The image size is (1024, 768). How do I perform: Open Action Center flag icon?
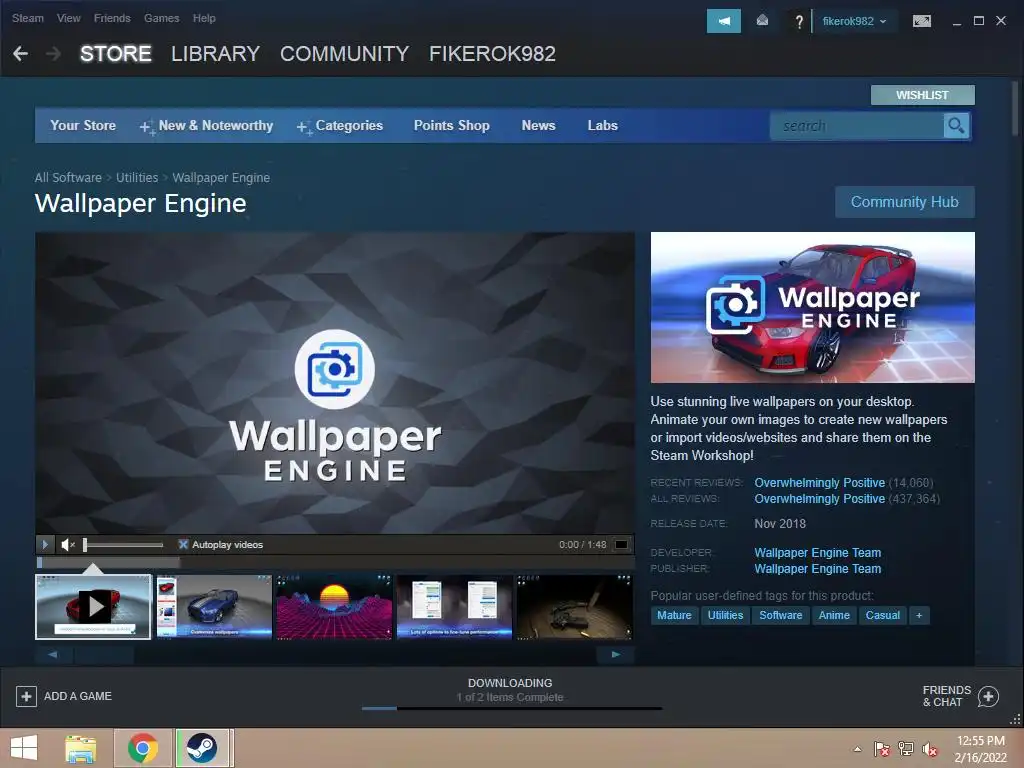click(882, 749)
